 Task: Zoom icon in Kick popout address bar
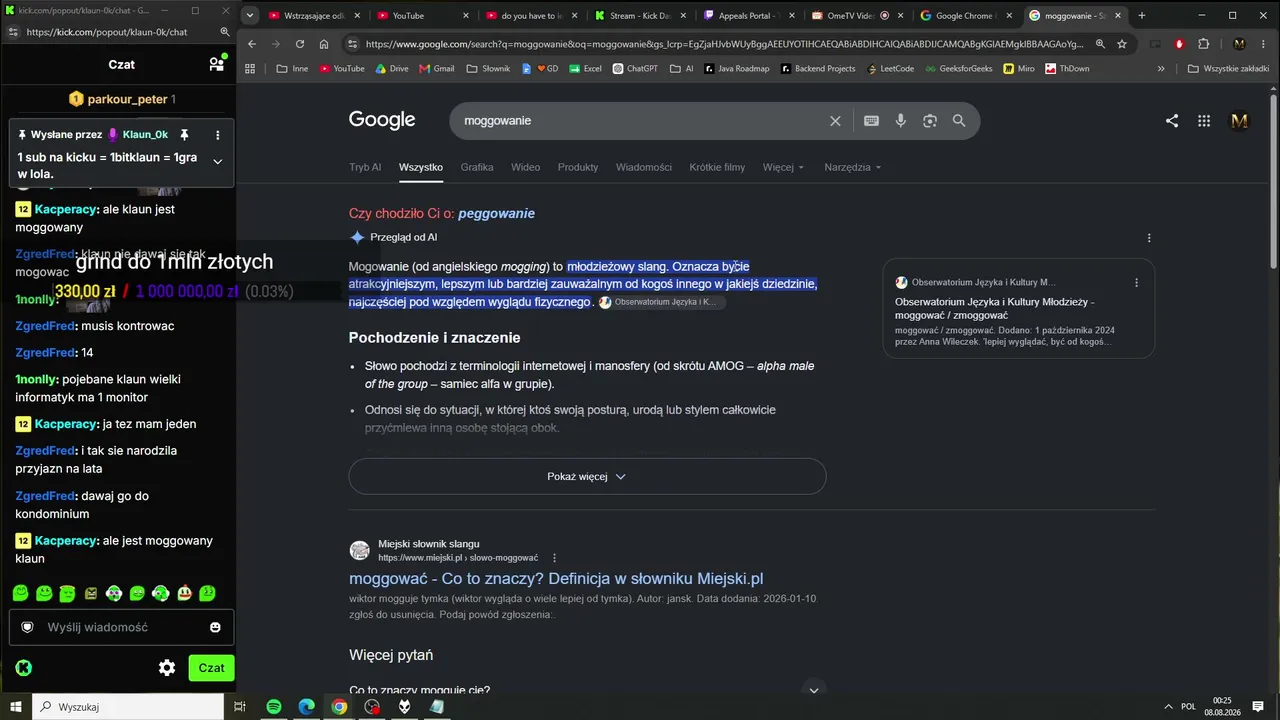click(x=225, y=32)
